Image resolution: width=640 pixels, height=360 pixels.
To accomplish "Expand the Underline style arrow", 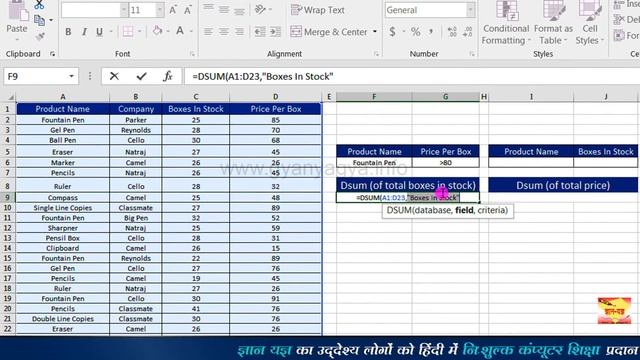I will tap(111, 31).
